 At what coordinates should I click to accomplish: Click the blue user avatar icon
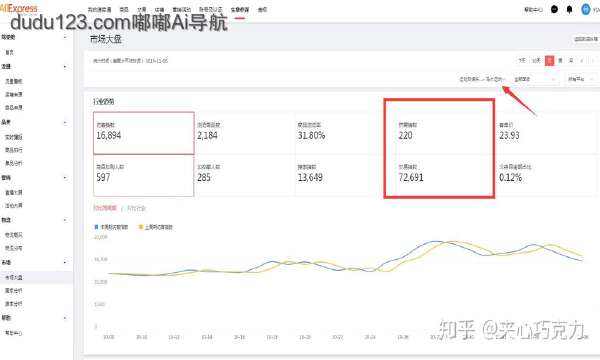point(585,9)
